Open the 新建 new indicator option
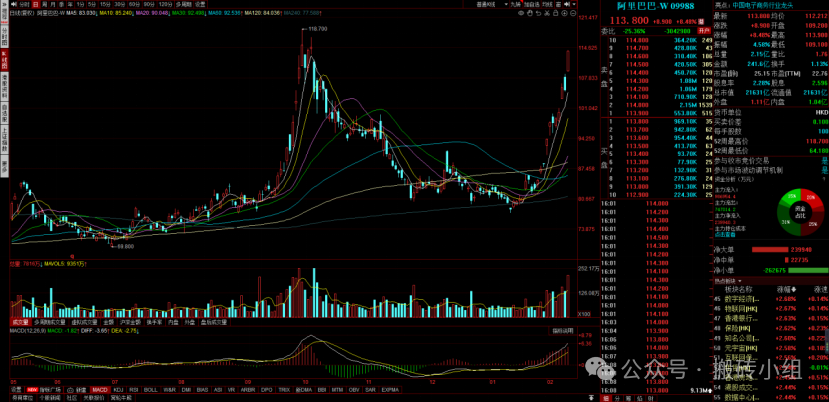Screen dimensions: 829x402 pos(78,389)
